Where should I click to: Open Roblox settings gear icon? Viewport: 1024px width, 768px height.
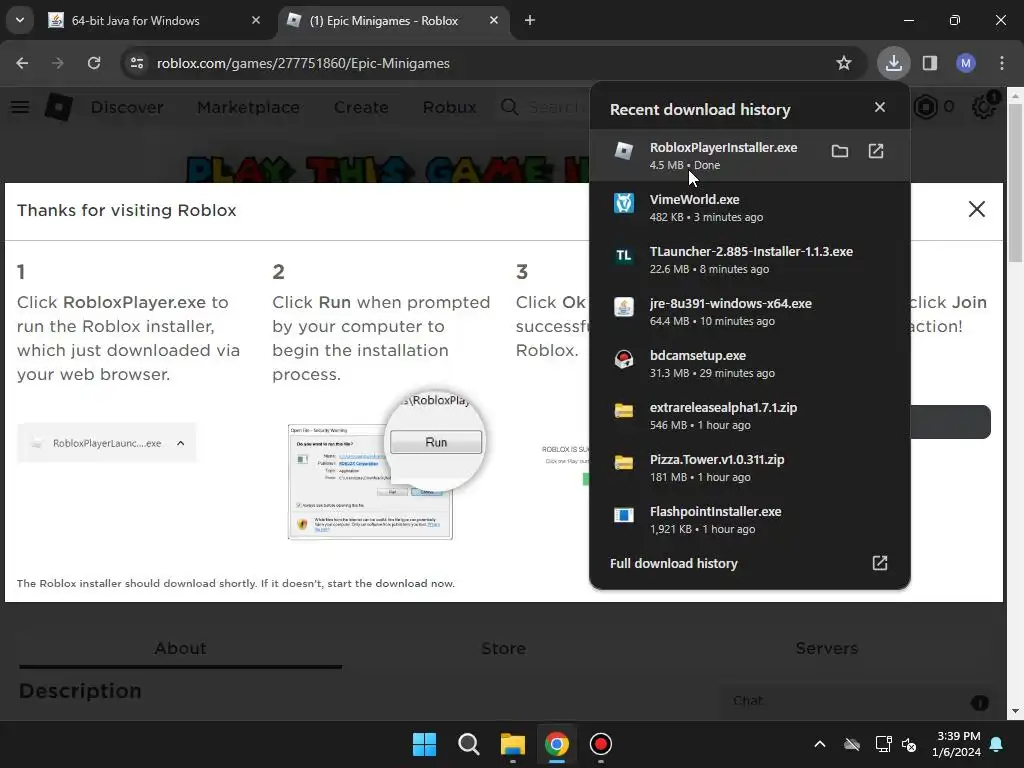[984, 107]
